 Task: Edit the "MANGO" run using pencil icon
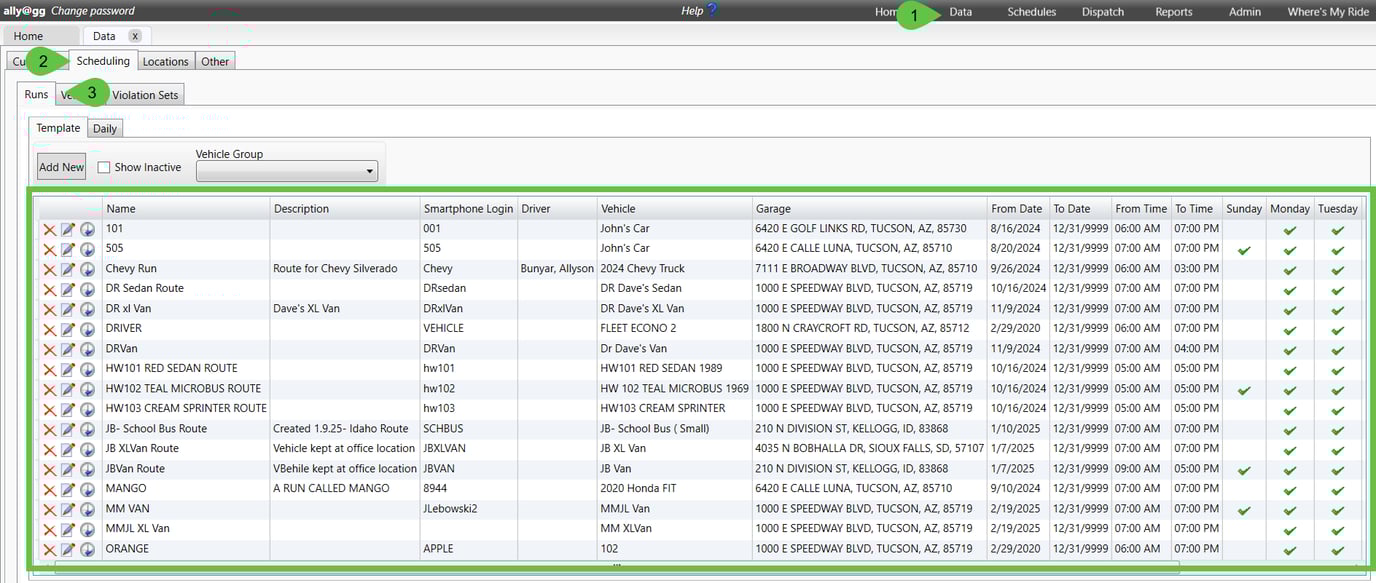66,488
